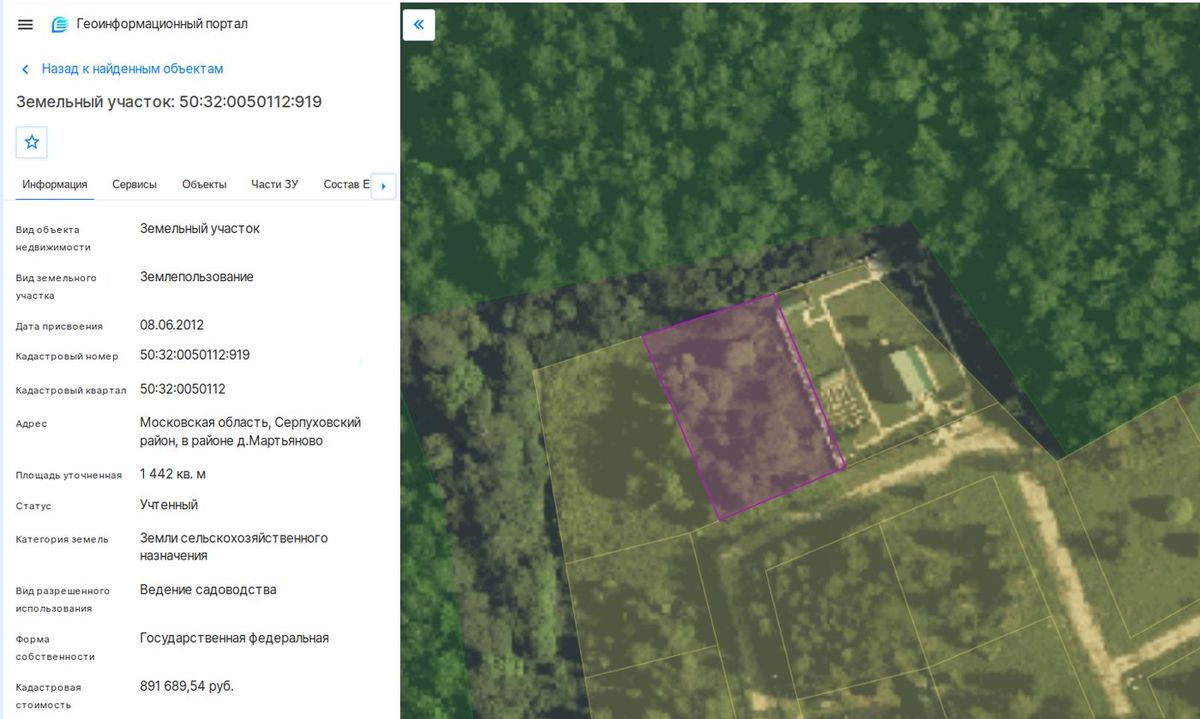The height and width of the screenshot is (719, 1200).
Task: Click the Геоинформационный портал title
Action: [x=162, y=24]
